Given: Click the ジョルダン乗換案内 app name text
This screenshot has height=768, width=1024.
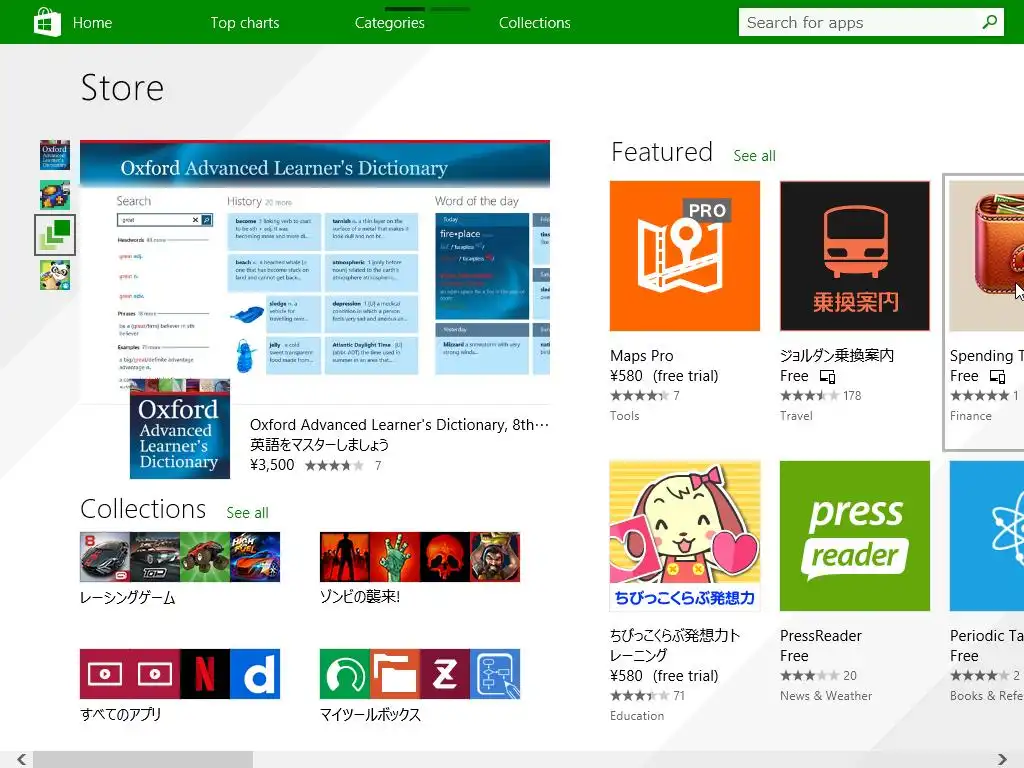Looking at the screenshot, I should coord(837,355).
